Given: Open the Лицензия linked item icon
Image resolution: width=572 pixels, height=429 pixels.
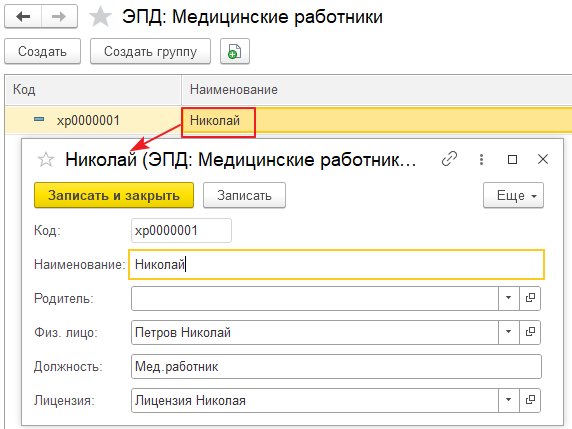Looking at the screenshot, I should pos(530,400).
